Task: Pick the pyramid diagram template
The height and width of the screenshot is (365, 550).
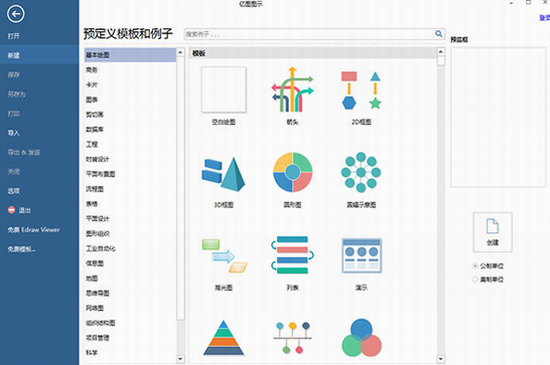Action: 223,338
